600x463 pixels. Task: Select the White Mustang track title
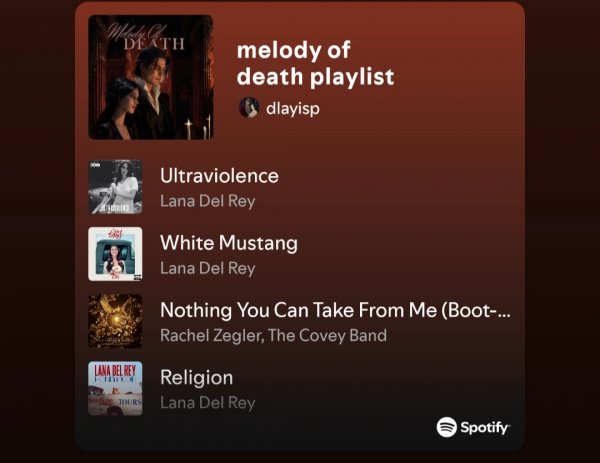(x=229, y=243)
